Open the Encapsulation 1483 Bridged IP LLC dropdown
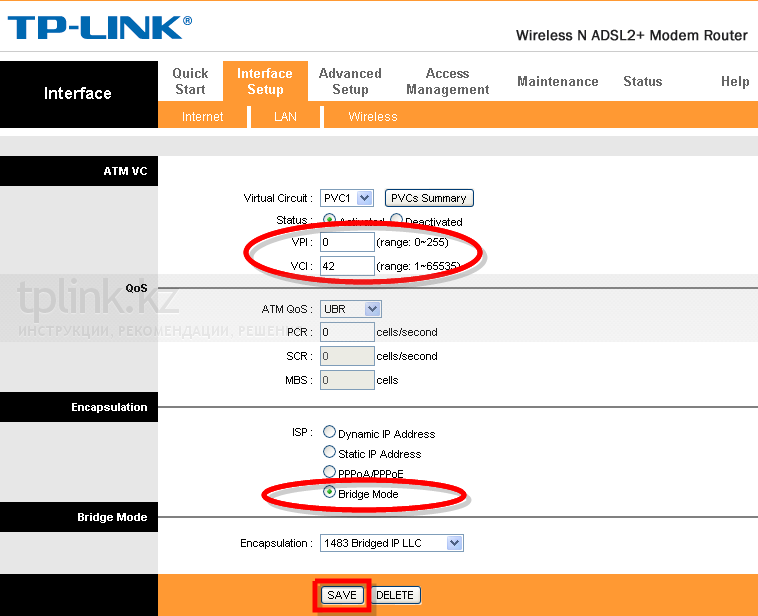The image size is (758, 616). click(392, 543)
